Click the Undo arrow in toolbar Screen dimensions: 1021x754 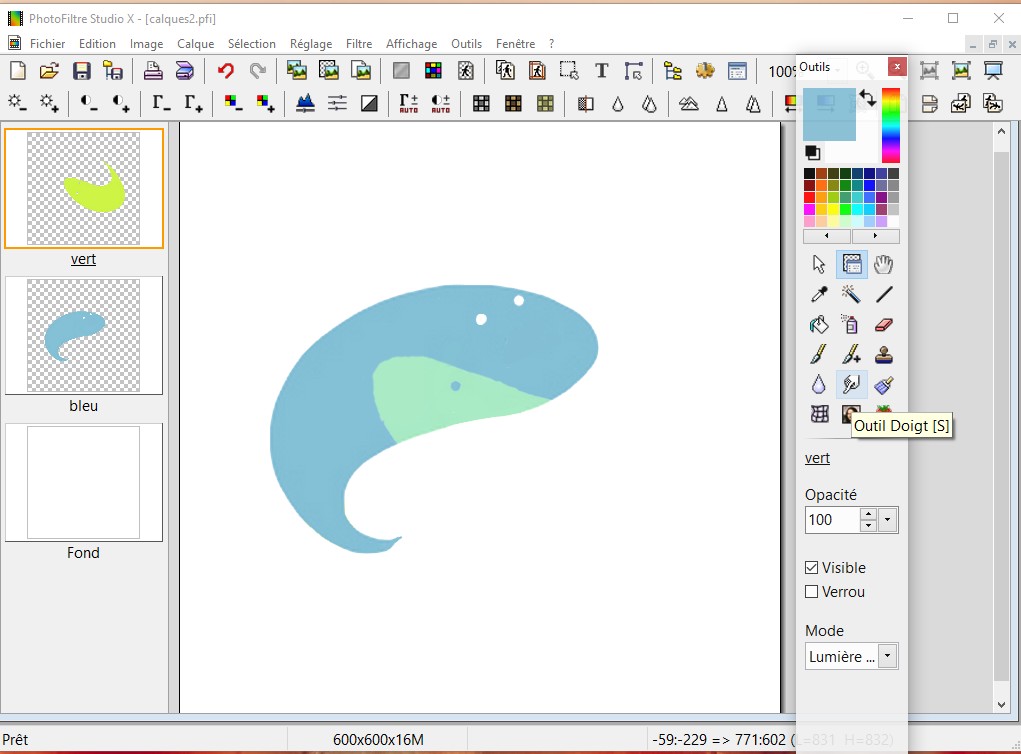coord(226,71)
